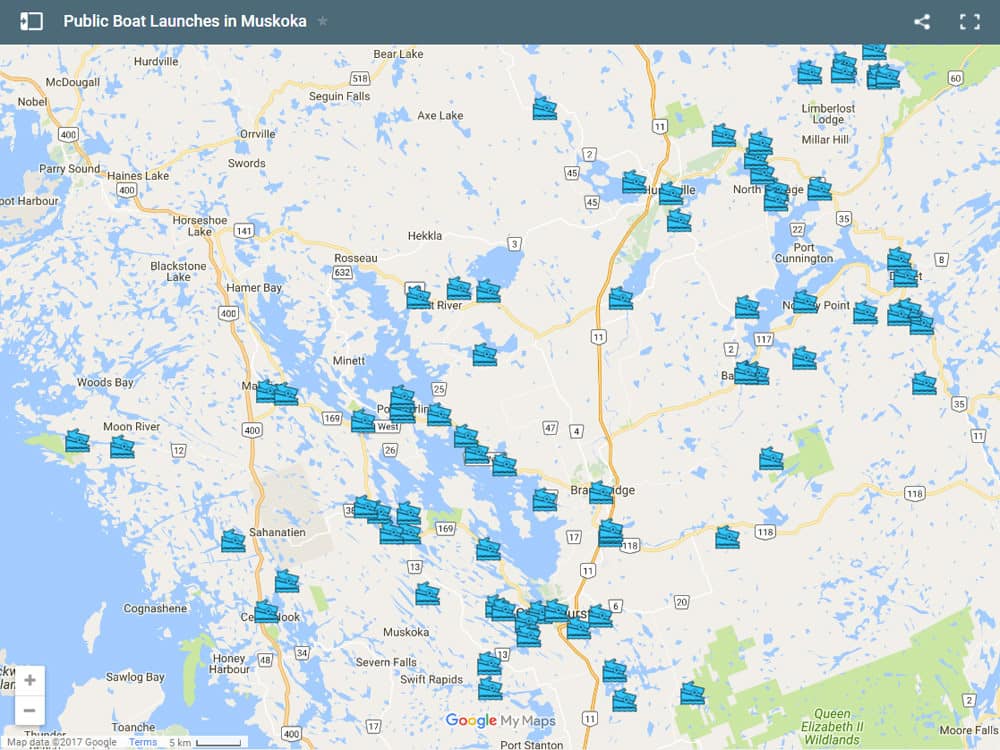Click boat launch marker below Cognashene near Honey Harbour road
Viewport: 1000px width, 750px height.
pyautogui.click(x=266, y=611)
